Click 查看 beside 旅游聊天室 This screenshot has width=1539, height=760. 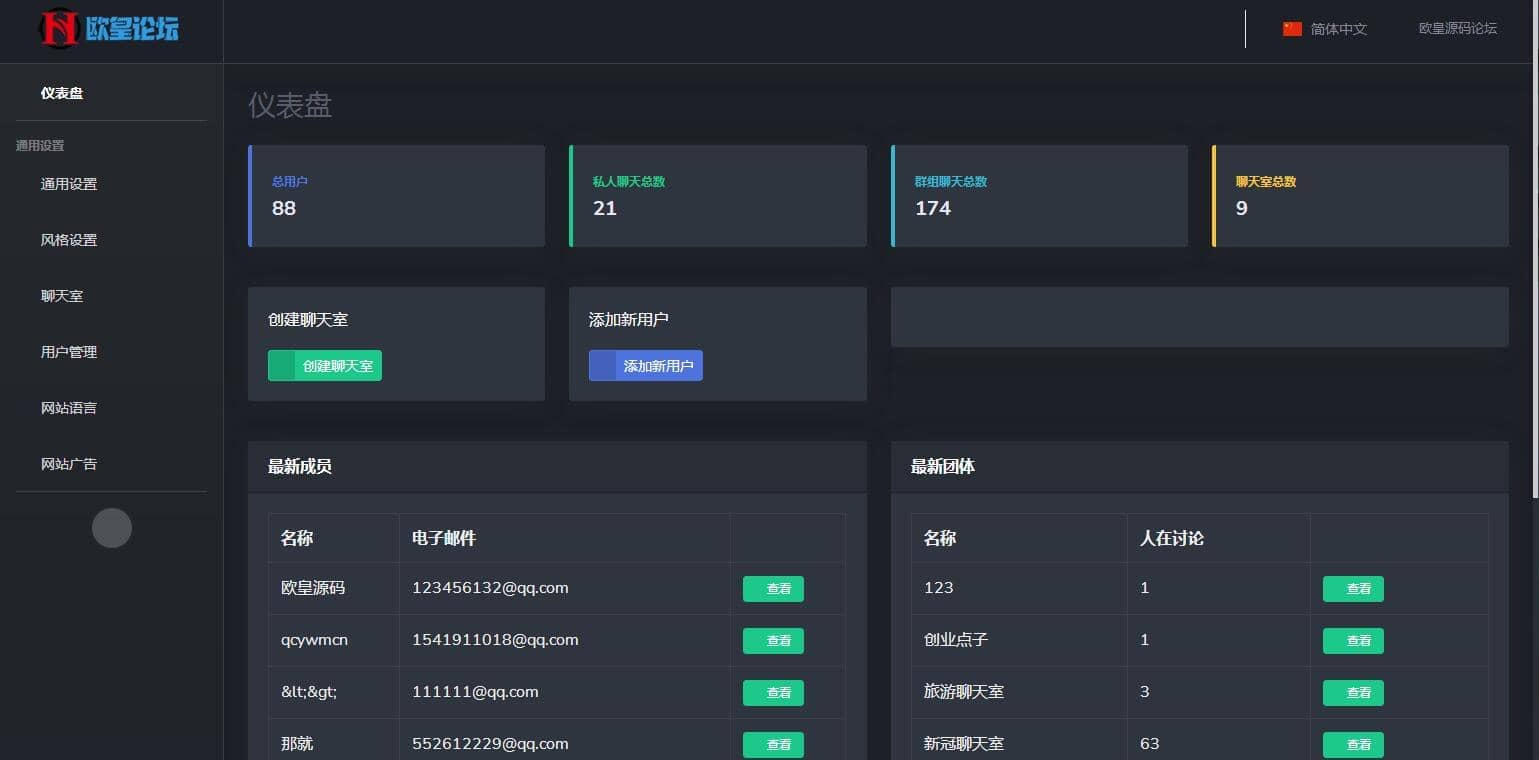(x=1353, y=693)
